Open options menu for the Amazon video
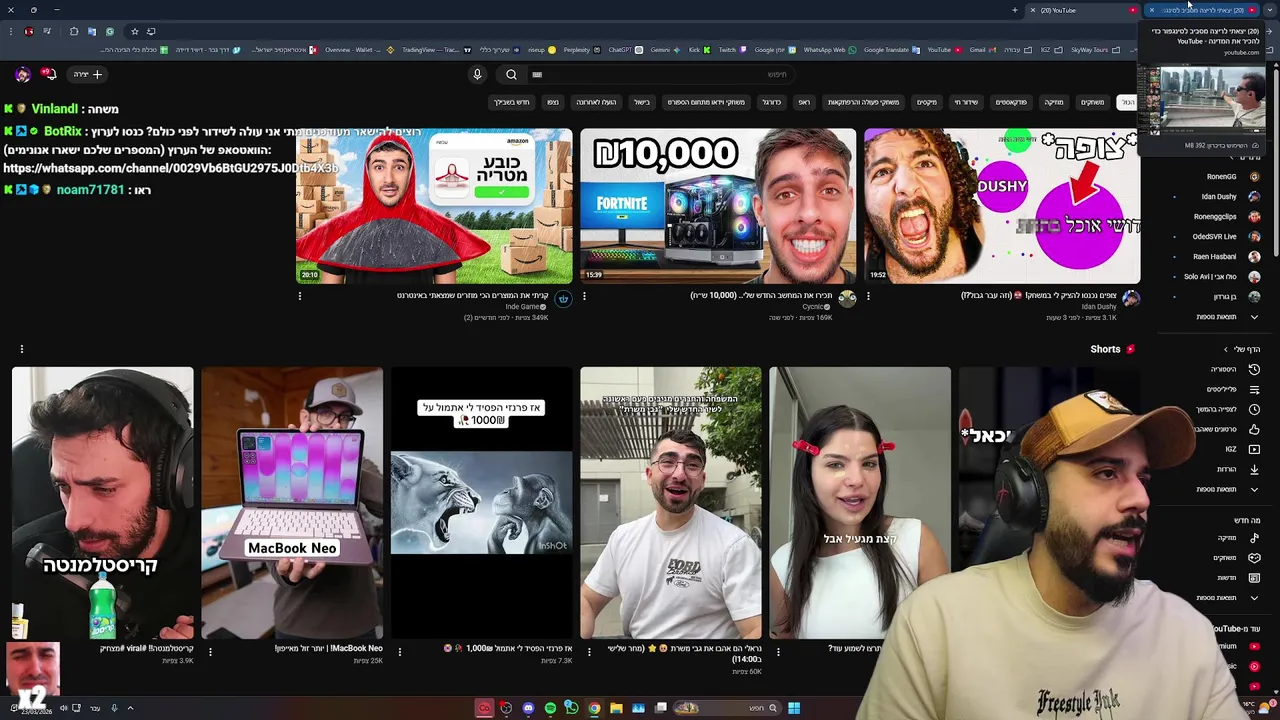 coord(300,296)
